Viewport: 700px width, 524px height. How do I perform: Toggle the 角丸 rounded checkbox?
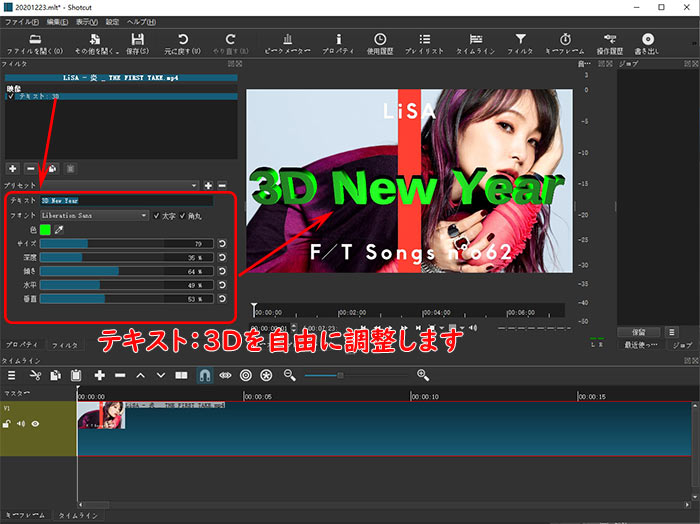point(182,216)
